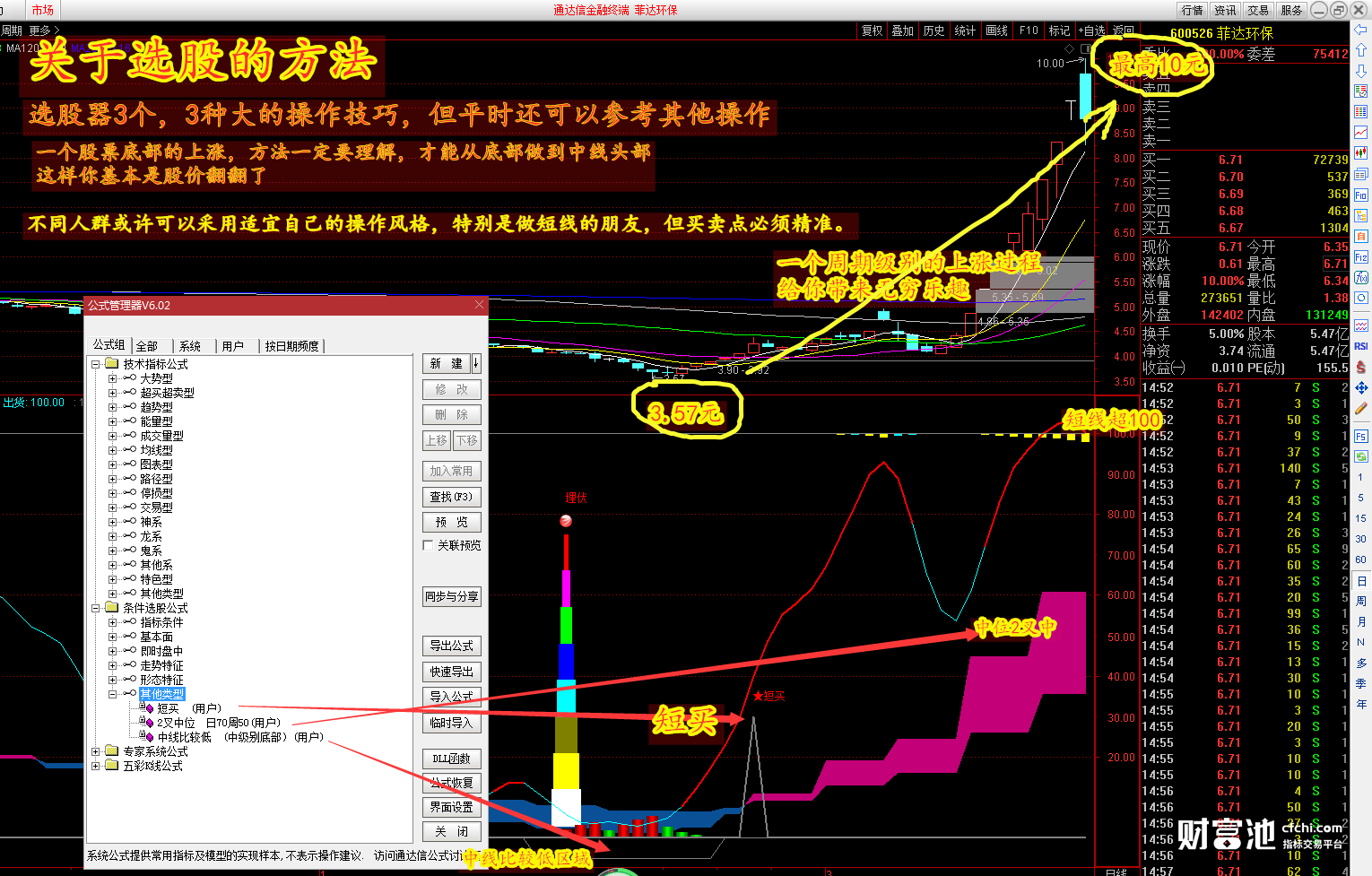
Task: Collapse the 条件选股公式 folder
Action: click(x=96, y=608)
